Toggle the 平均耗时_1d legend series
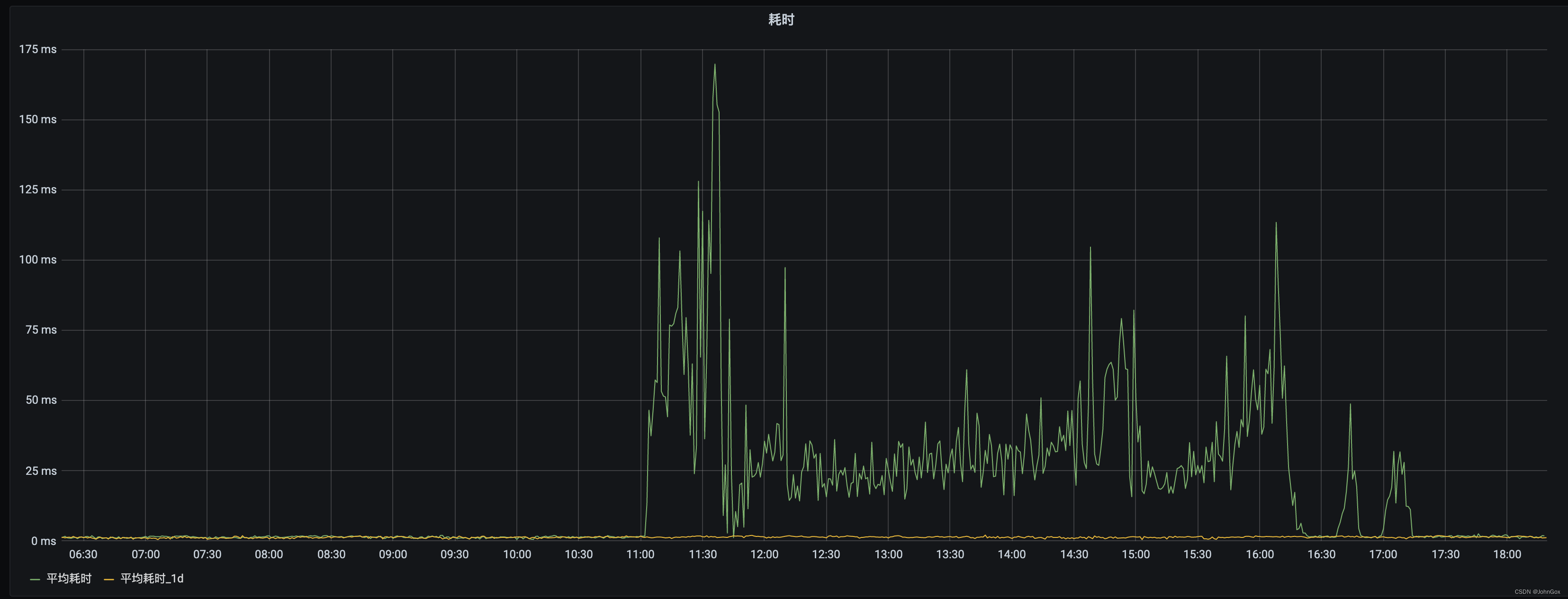 [x=152, y=578]
